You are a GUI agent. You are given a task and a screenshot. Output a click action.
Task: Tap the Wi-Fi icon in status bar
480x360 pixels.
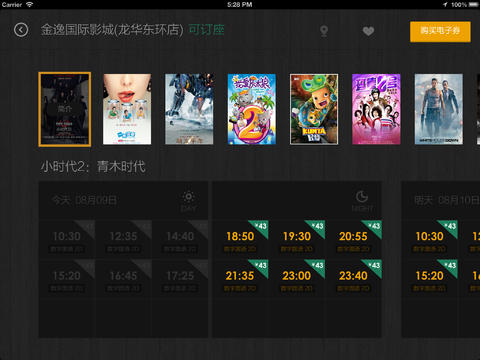point(30,5)
